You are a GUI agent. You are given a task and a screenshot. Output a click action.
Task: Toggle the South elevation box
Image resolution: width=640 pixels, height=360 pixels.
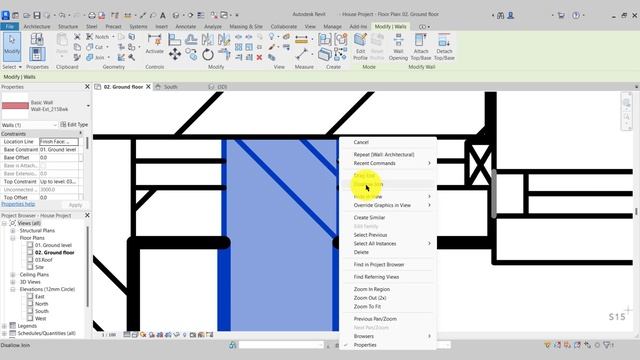coord(30,311)
